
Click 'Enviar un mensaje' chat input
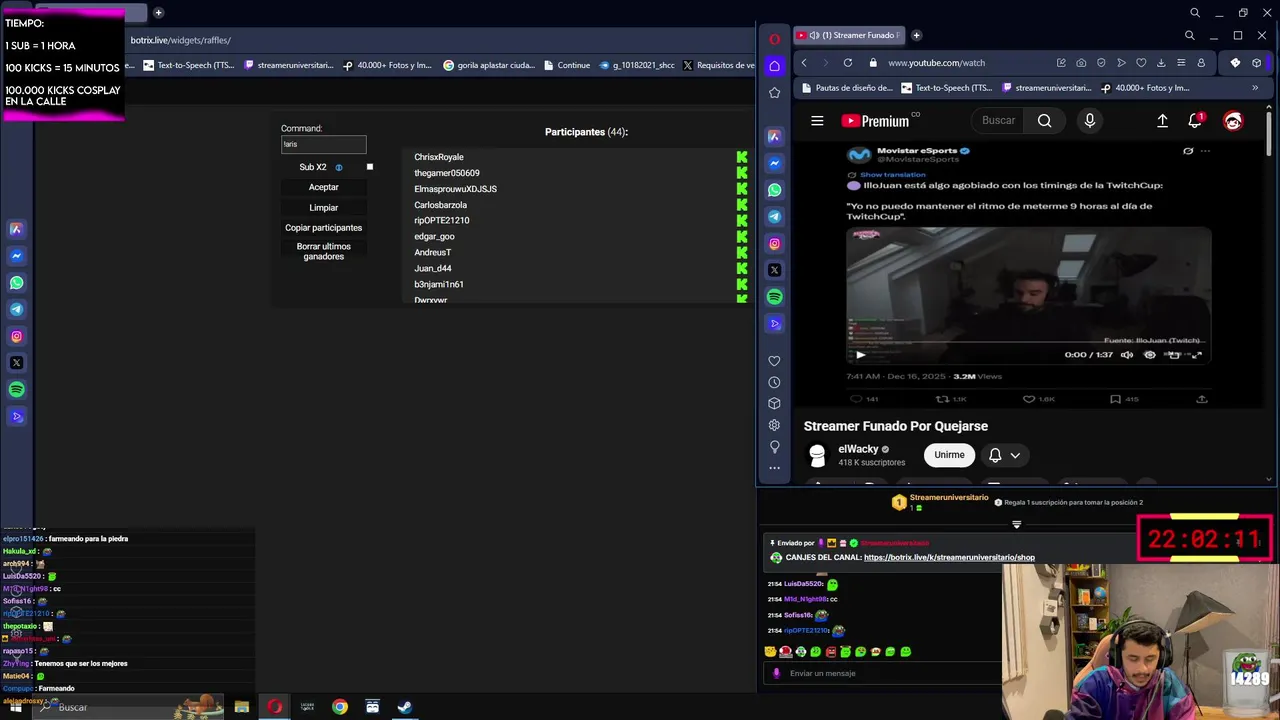[x=880, y=673]
